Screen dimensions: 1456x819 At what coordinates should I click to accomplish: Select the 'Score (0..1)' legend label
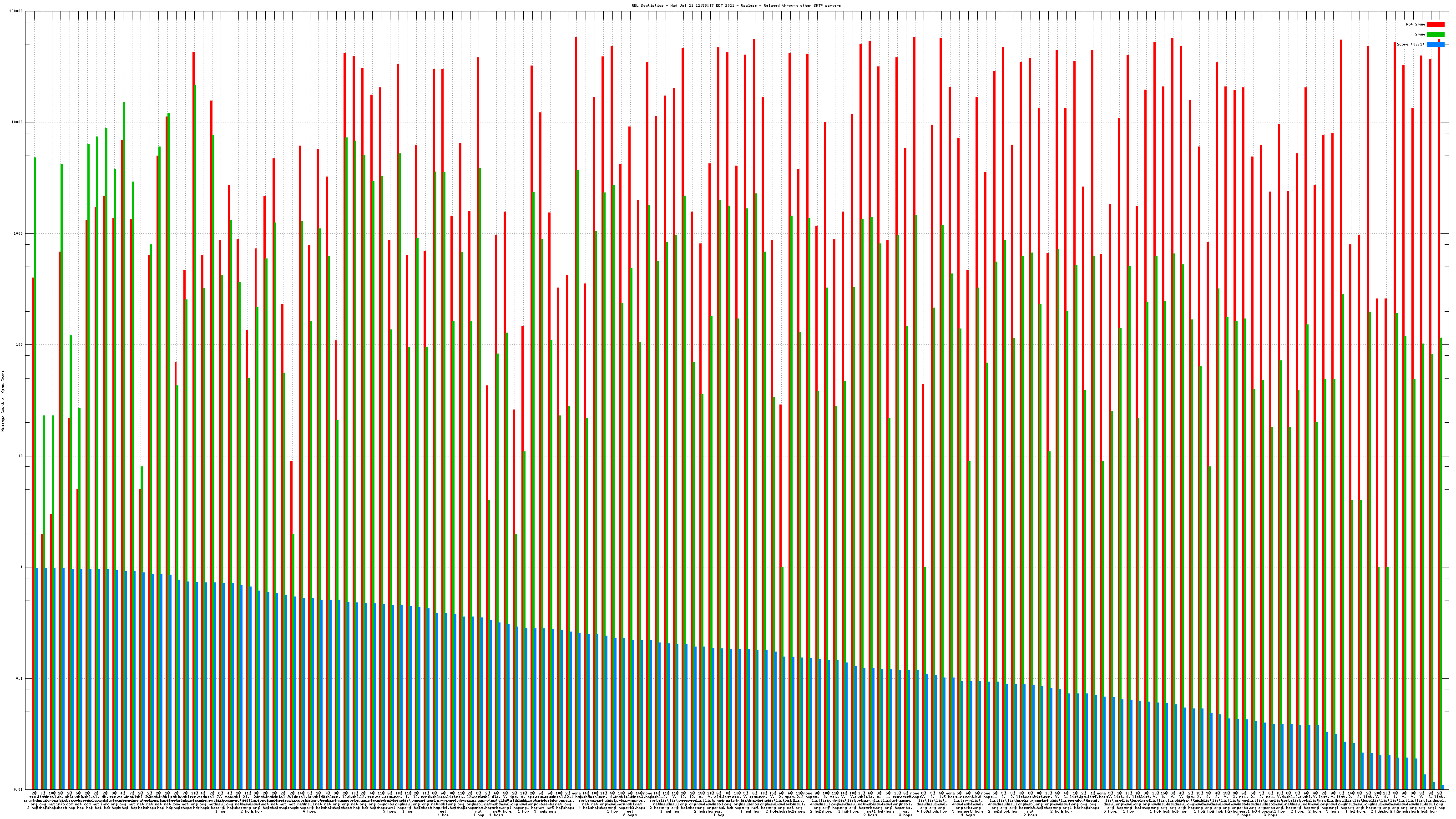(x=1410, y=44)
